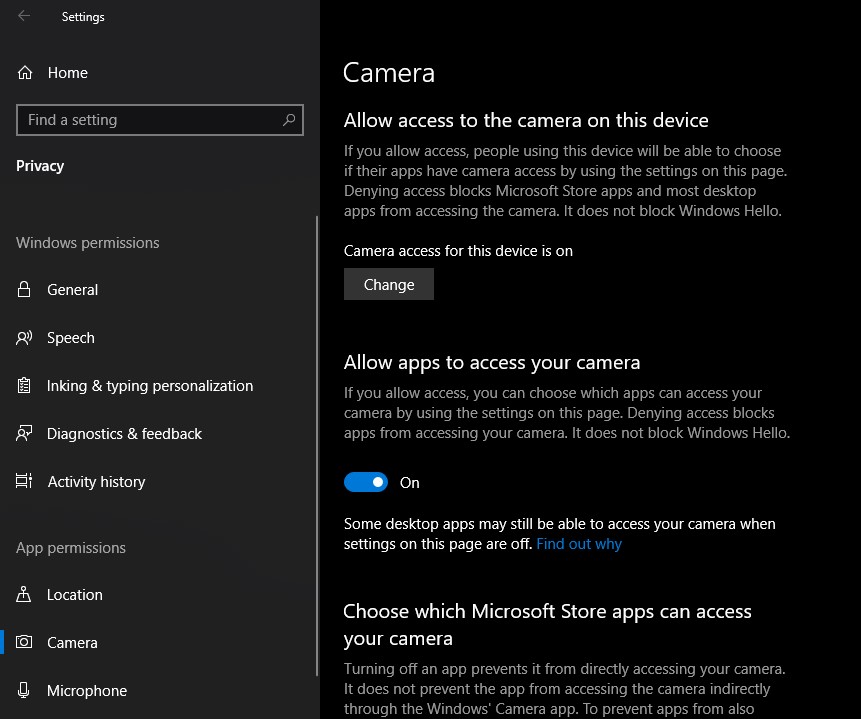Click the Change button for camera access
Viewport: 861px width, 719px height.
click(389, 284)
